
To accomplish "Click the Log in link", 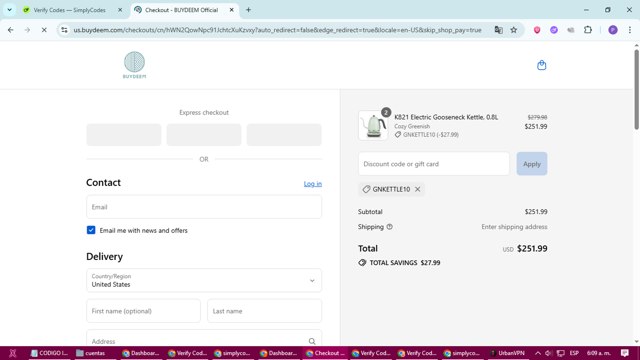I will coord(313,184).
